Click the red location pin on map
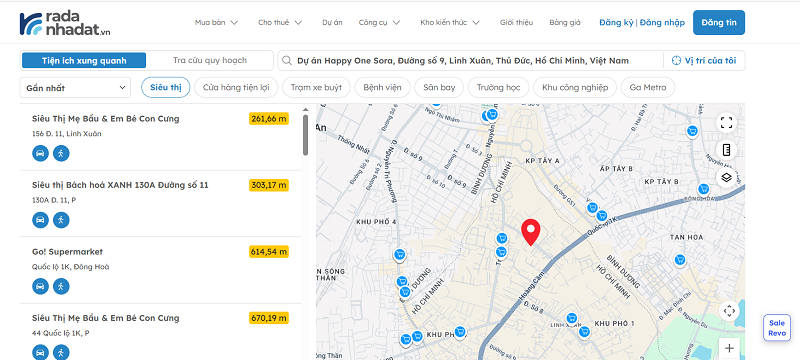Screen dimensions: 800x360 point(531,232)
